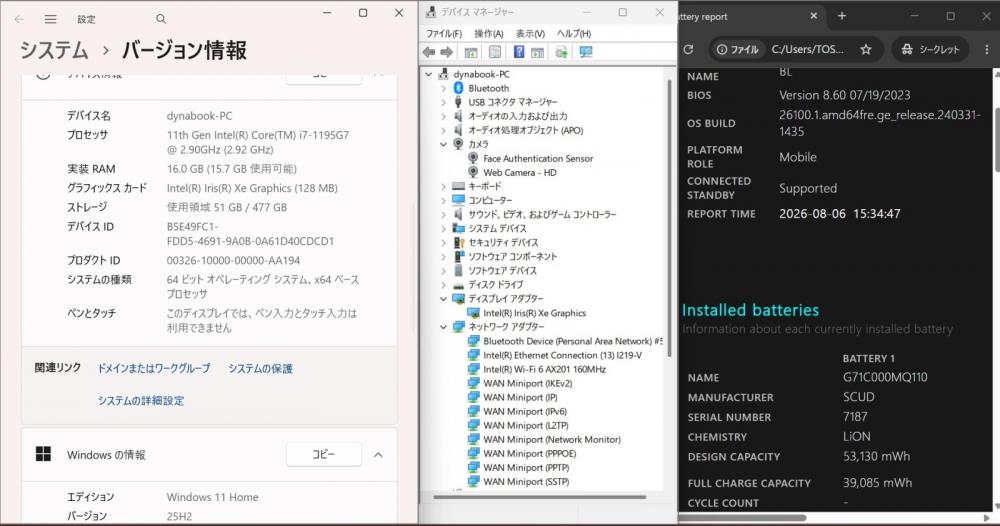The height and width of the screenshot is (526, 1000).
Task: Open a new browser tab with plus
Action: point(842,16)
